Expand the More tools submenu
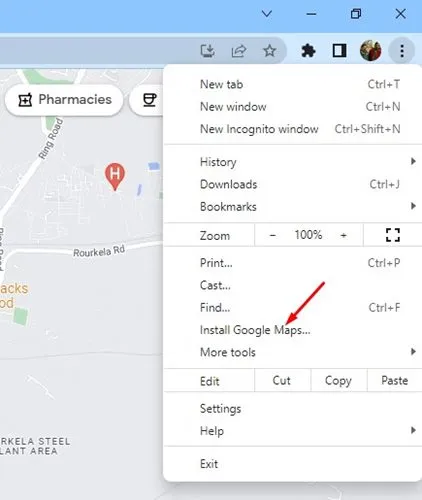This screenshot has height=500, width=422. [293, 352]
